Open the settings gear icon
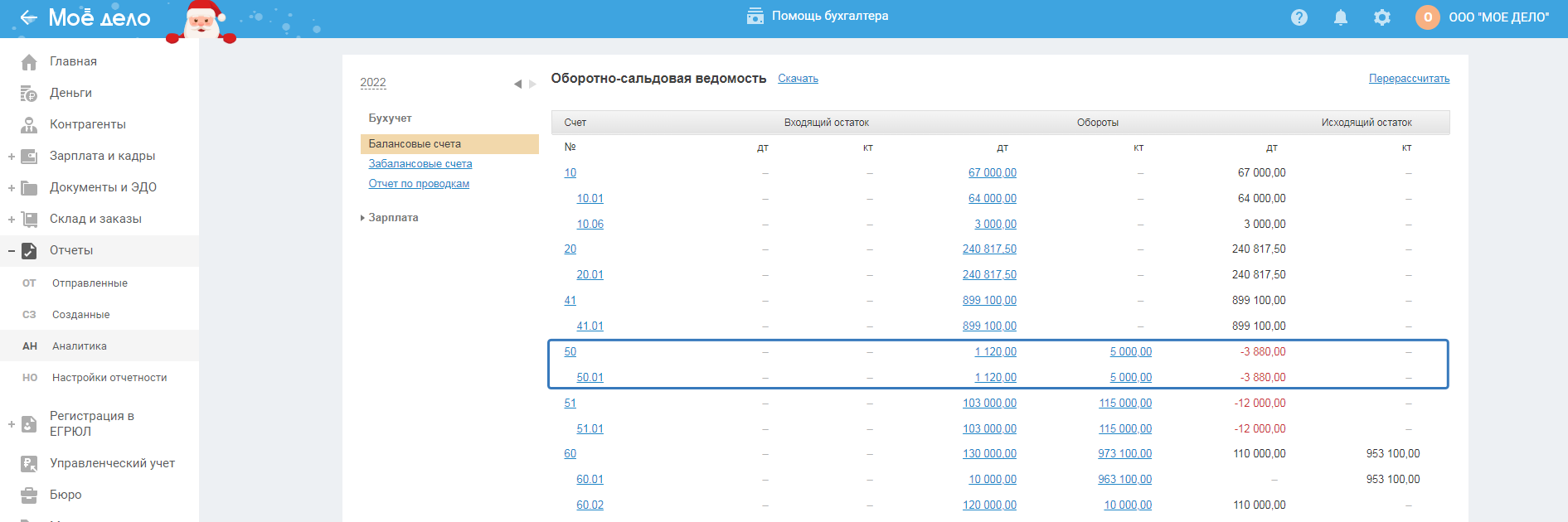Viewport: 1568px width, 522px height. (x=1382, y=17)
